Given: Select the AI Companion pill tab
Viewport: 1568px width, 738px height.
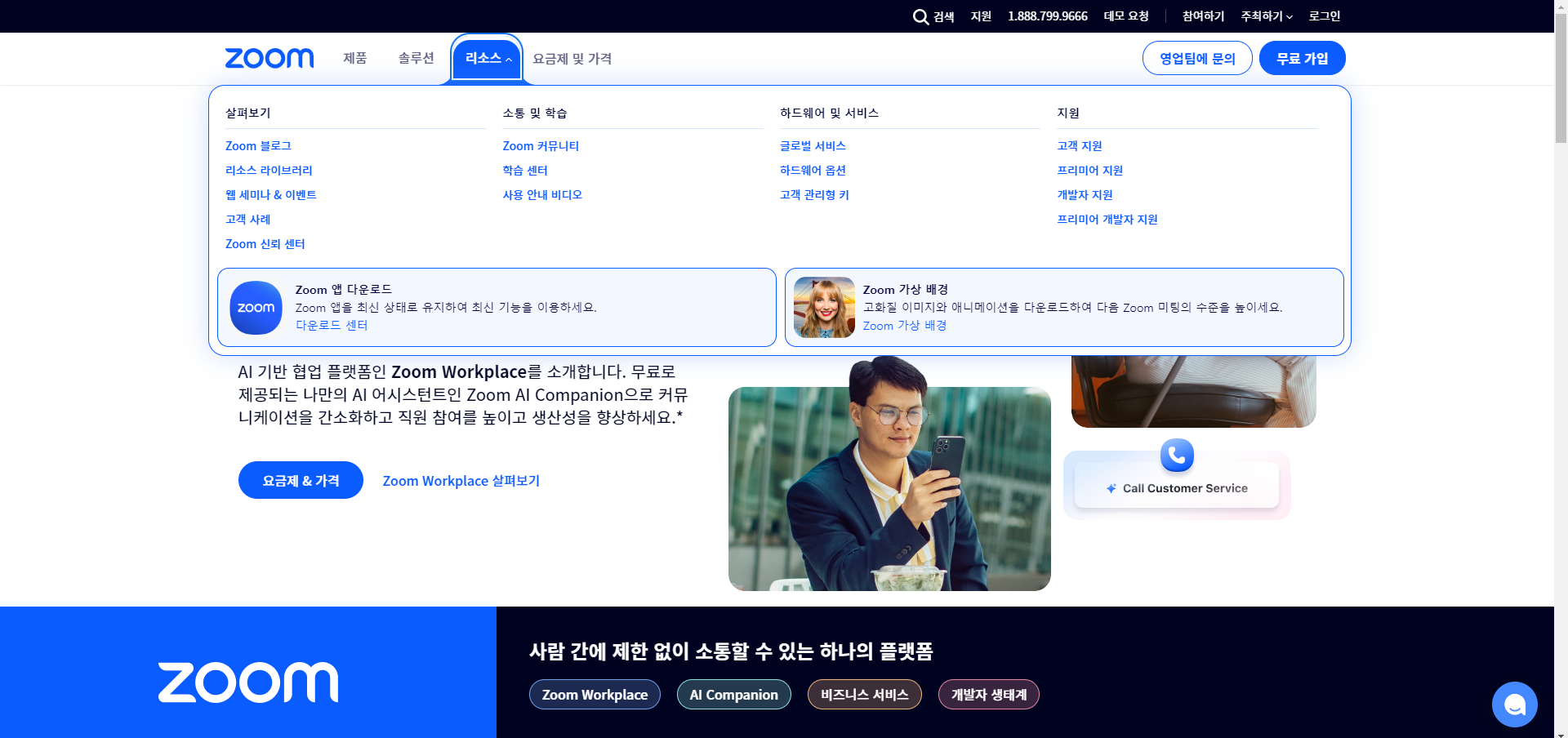Looking at the screenshot, I should 734,695.
